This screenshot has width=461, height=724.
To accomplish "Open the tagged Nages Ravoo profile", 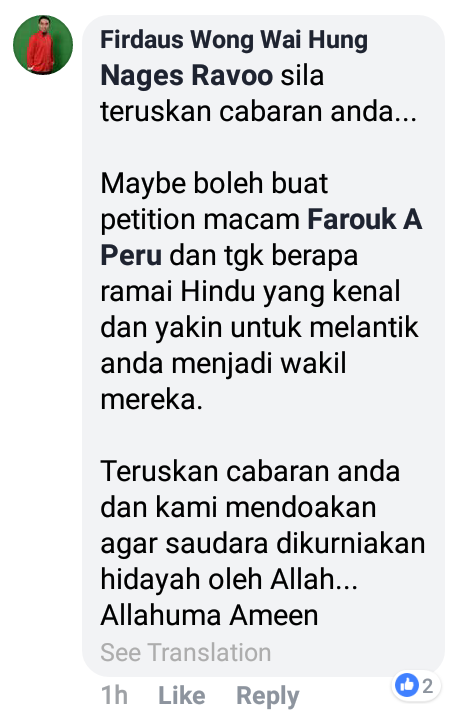I will (187, 76).
